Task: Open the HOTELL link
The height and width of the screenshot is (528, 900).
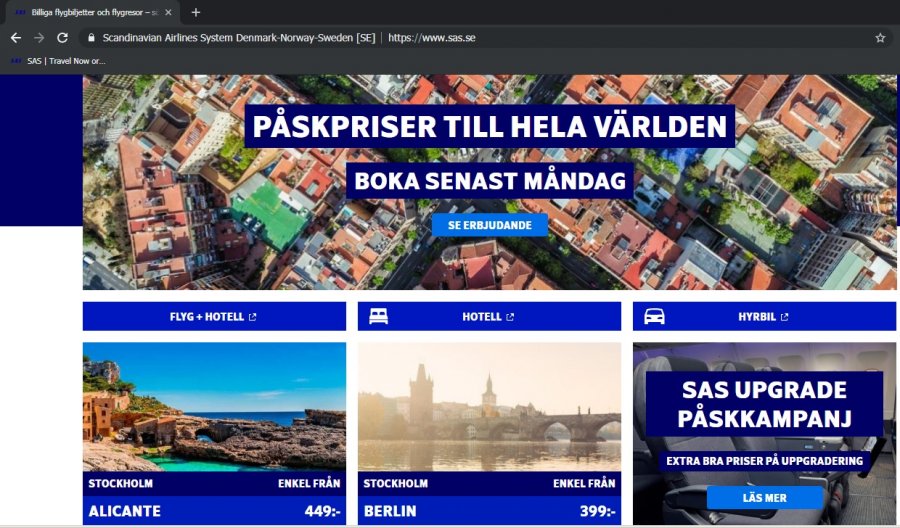Action: click(489, 316)
